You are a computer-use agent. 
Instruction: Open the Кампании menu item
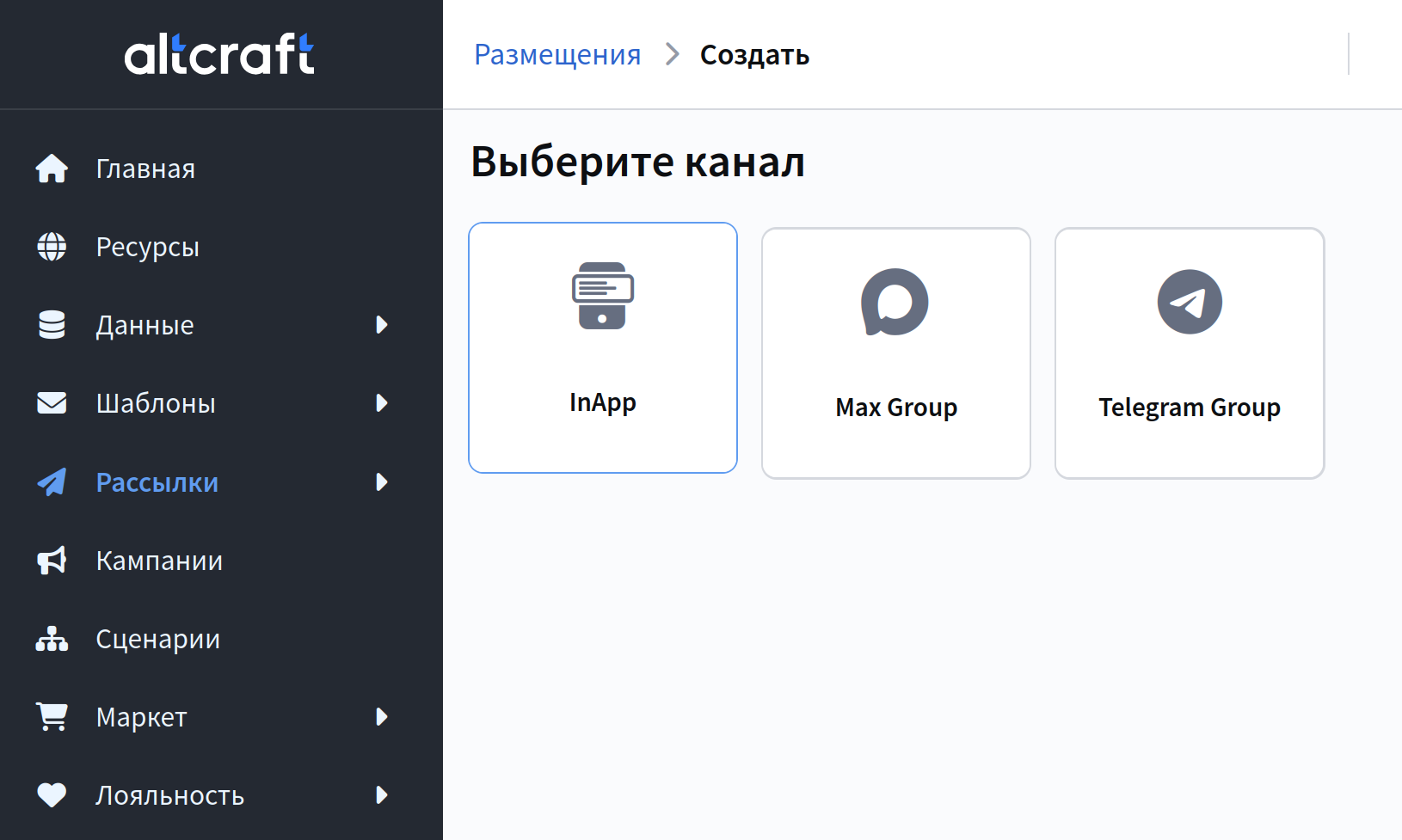pos(159,561)
